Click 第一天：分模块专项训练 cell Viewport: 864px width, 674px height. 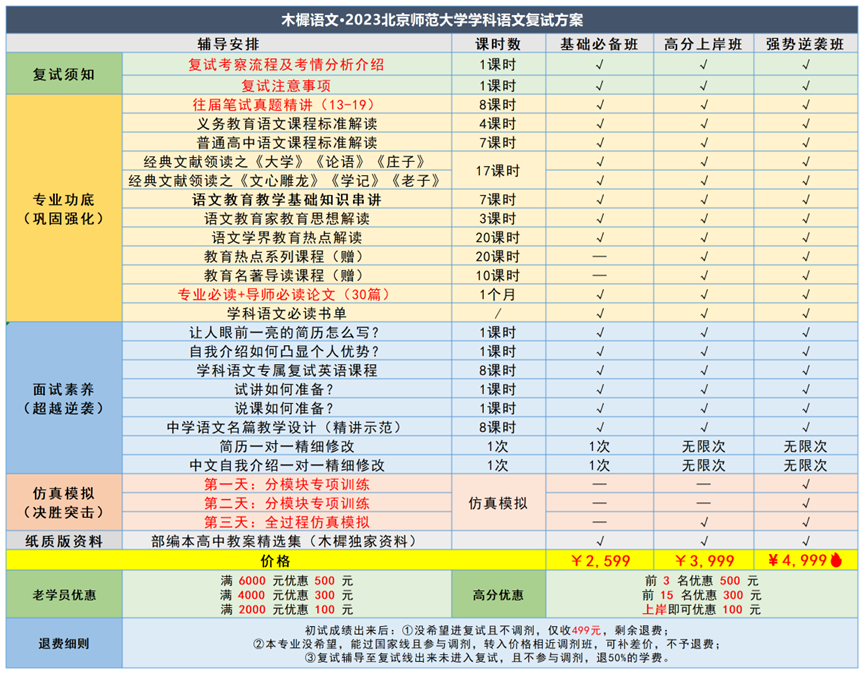287,484
